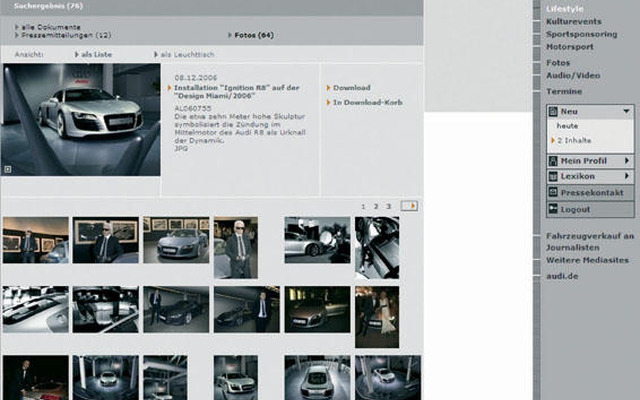Open the couple with evening gown thumbnail
Viewport: 640px width, 400px height.
[x=377, y=317]
